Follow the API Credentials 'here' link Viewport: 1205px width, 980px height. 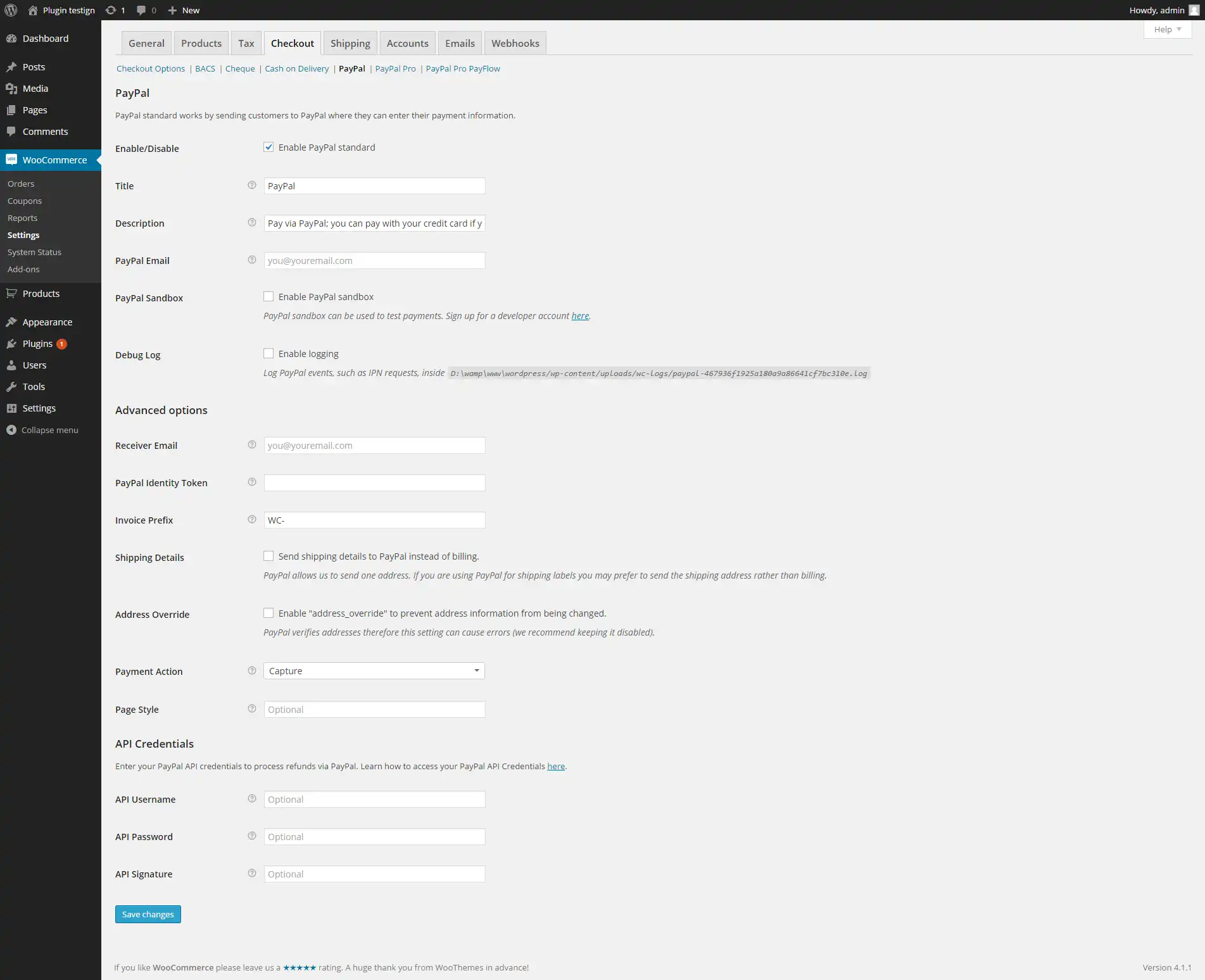pyautogui.click(x=556, y=766)
